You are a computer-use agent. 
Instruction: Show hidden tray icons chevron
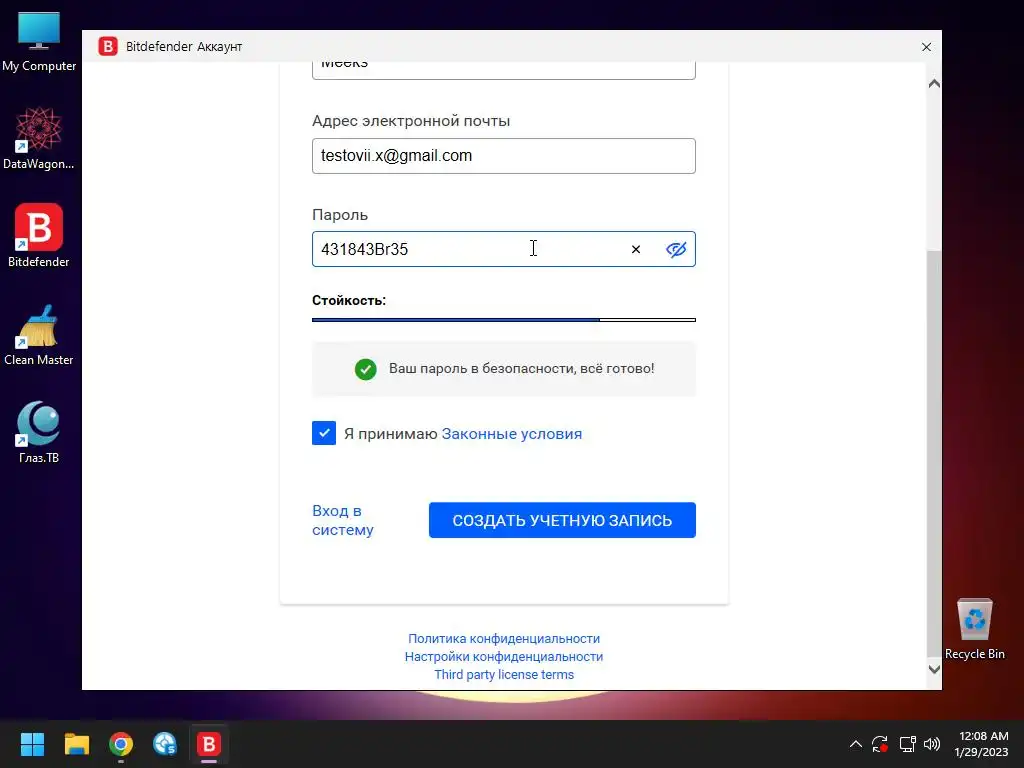pos(856,744)
